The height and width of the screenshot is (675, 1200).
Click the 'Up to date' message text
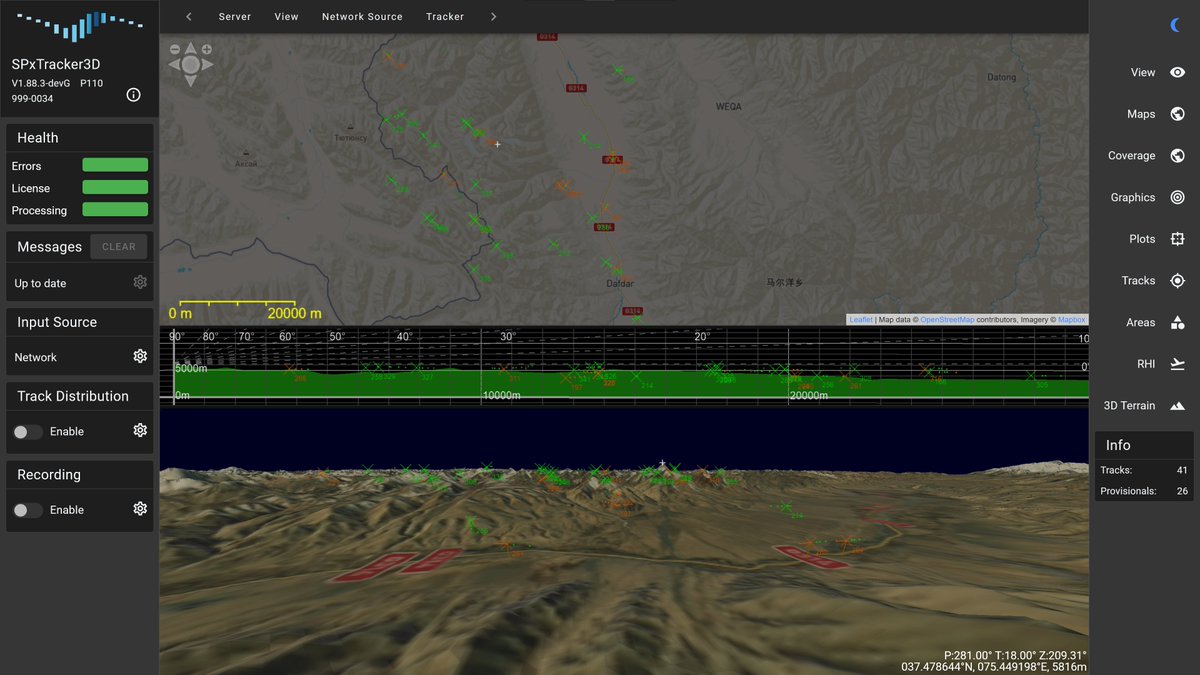[x=40, y=283]
